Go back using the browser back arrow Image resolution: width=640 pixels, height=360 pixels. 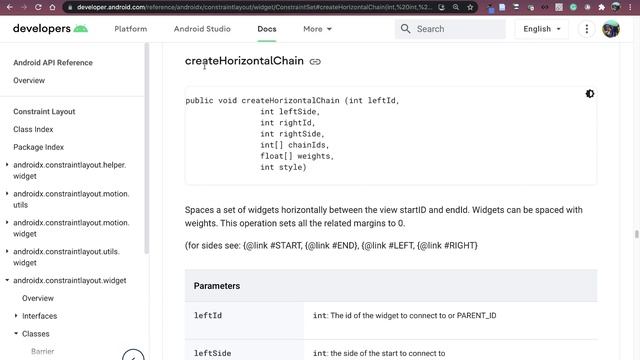coord(9,7)
